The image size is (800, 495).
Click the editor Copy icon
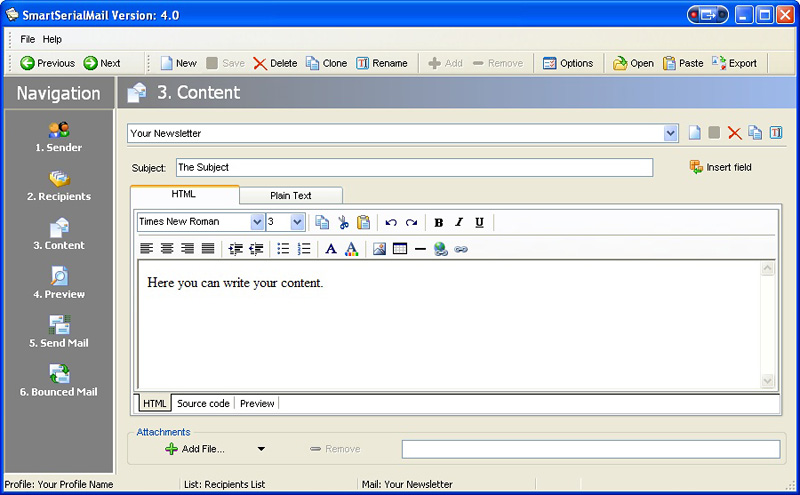click(322, 222)
